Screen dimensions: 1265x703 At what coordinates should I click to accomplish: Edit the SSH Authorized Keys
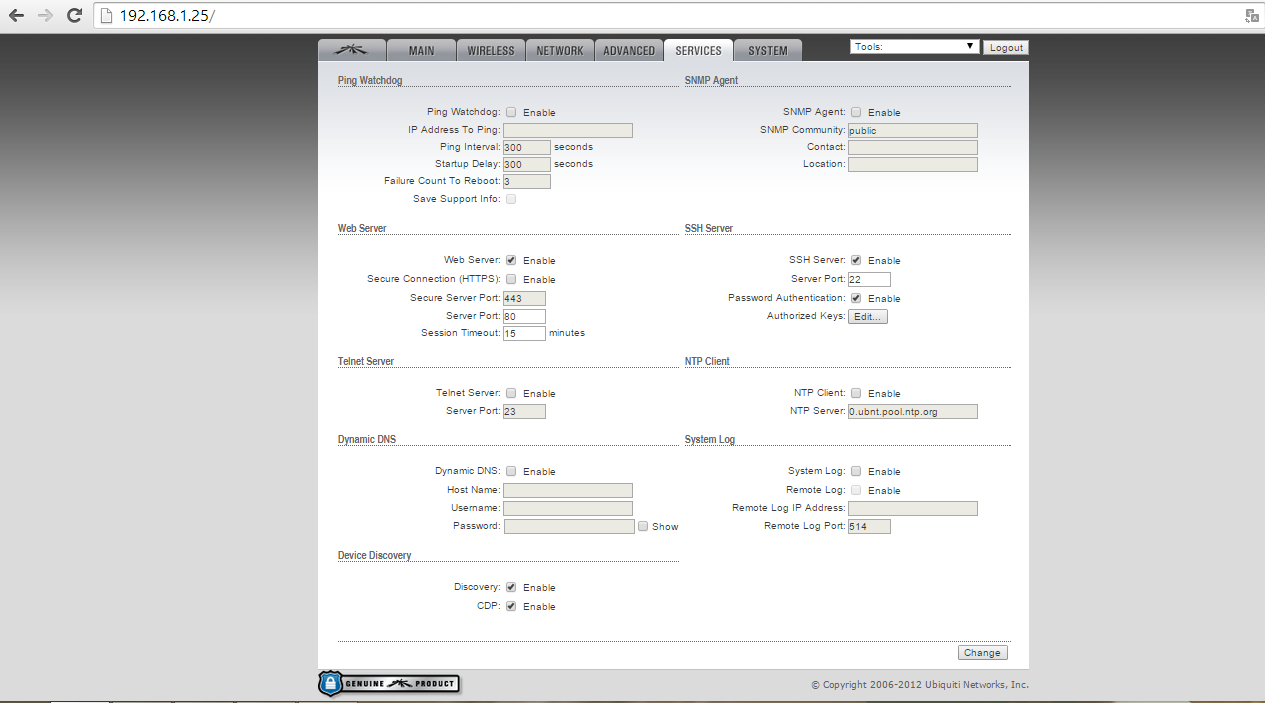point(867,317)
